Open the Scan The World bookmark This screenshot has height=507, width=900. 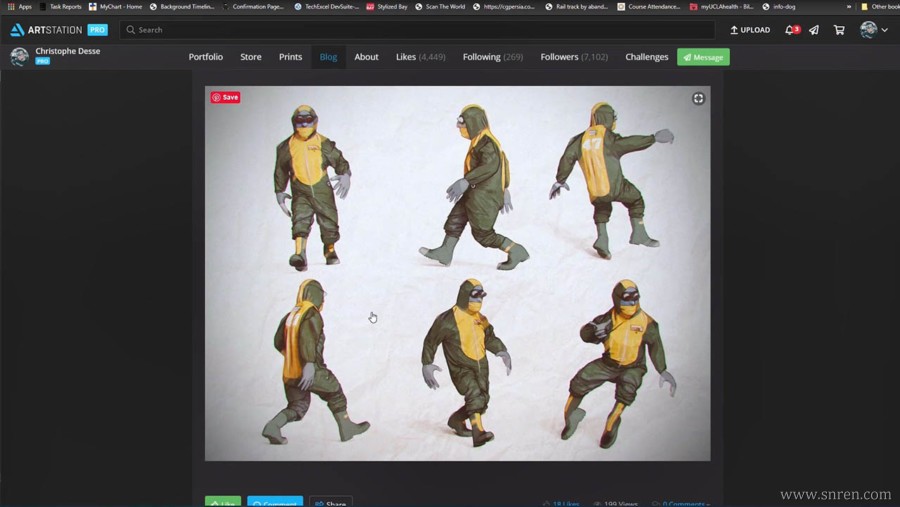tap(440, 6)
